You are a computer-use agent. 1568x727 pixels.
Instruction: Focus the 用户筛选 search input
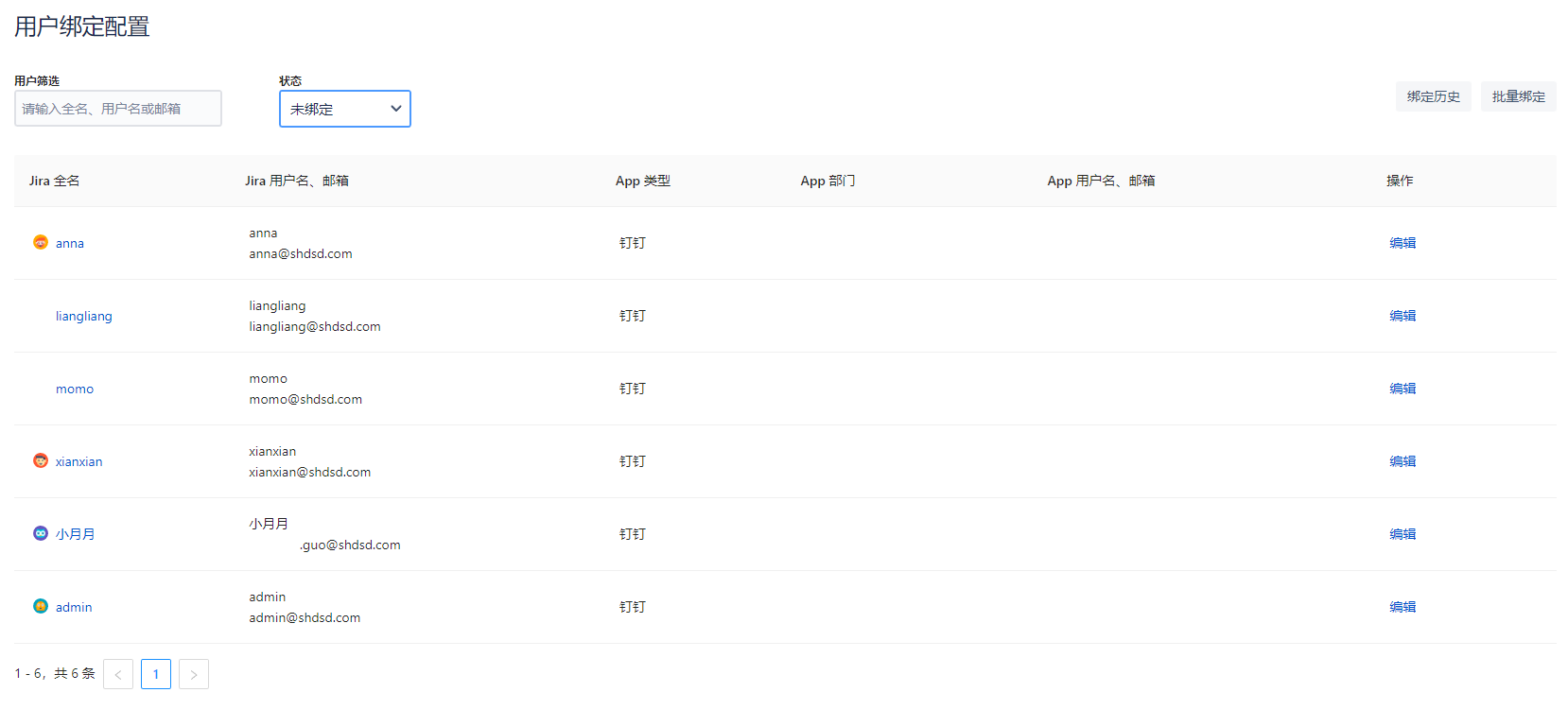click(118, 109)
